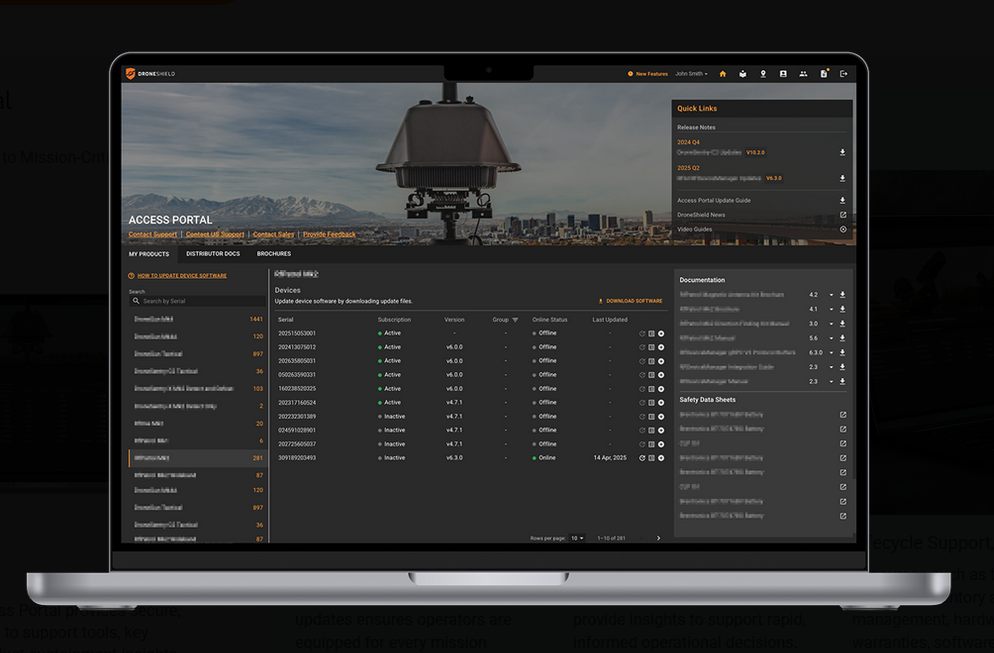The height and width of the screenshot is (653, 994).
Task: Switch to the Brochures tab
Action: [x=274, y=254]
